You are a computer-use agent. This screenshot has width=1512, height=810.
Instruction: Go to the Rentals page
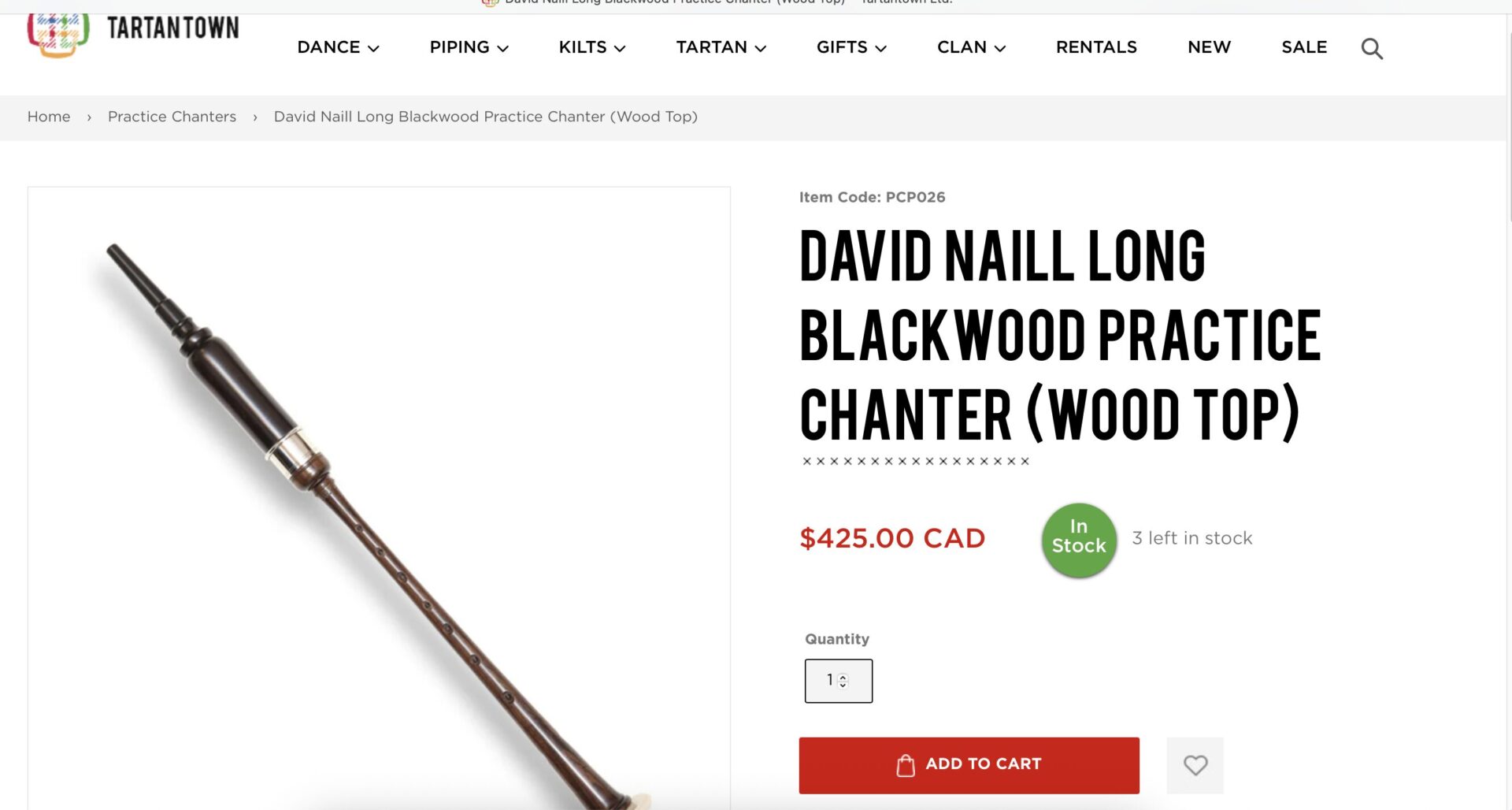1096,47
